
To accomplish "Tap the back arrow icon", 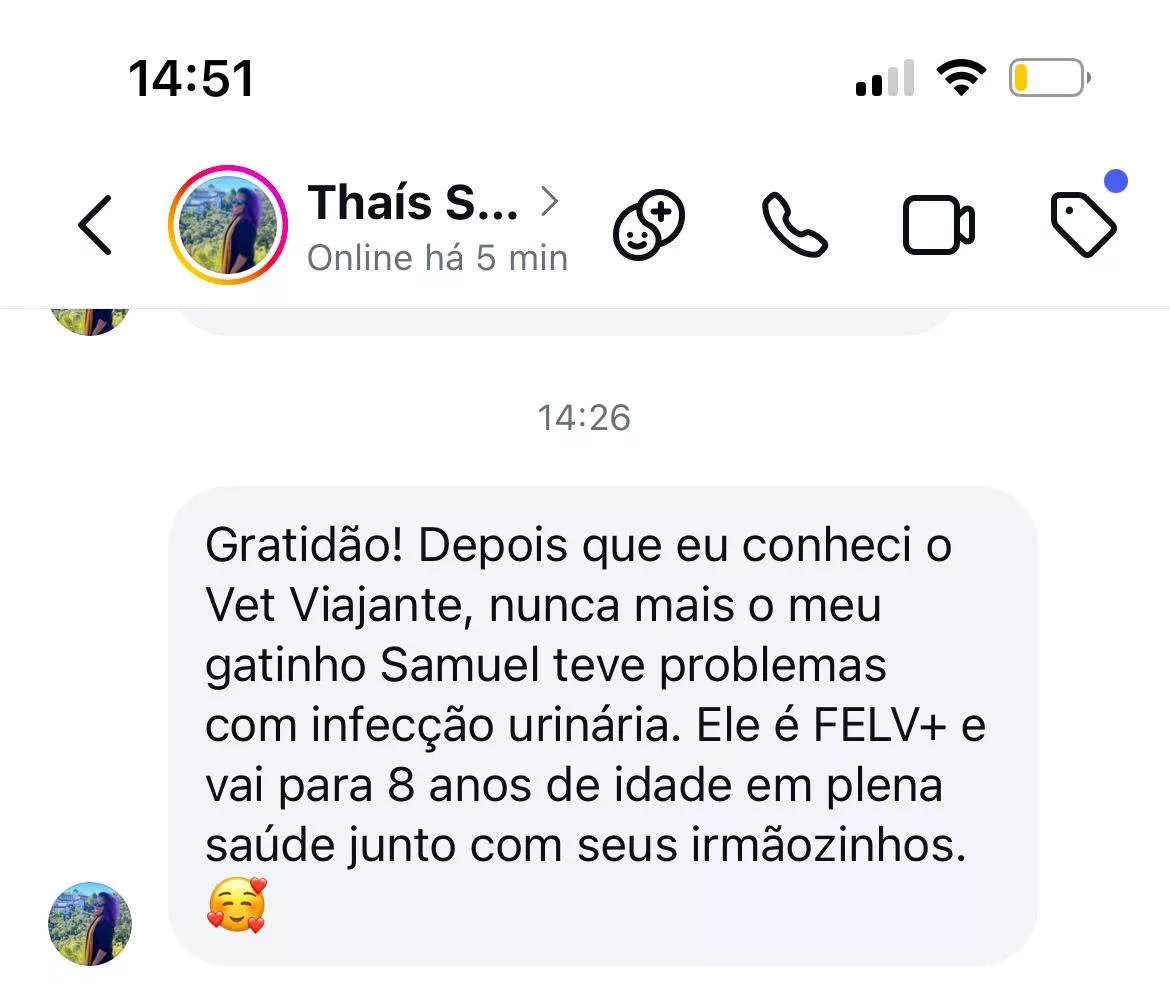I will point(96,225).
